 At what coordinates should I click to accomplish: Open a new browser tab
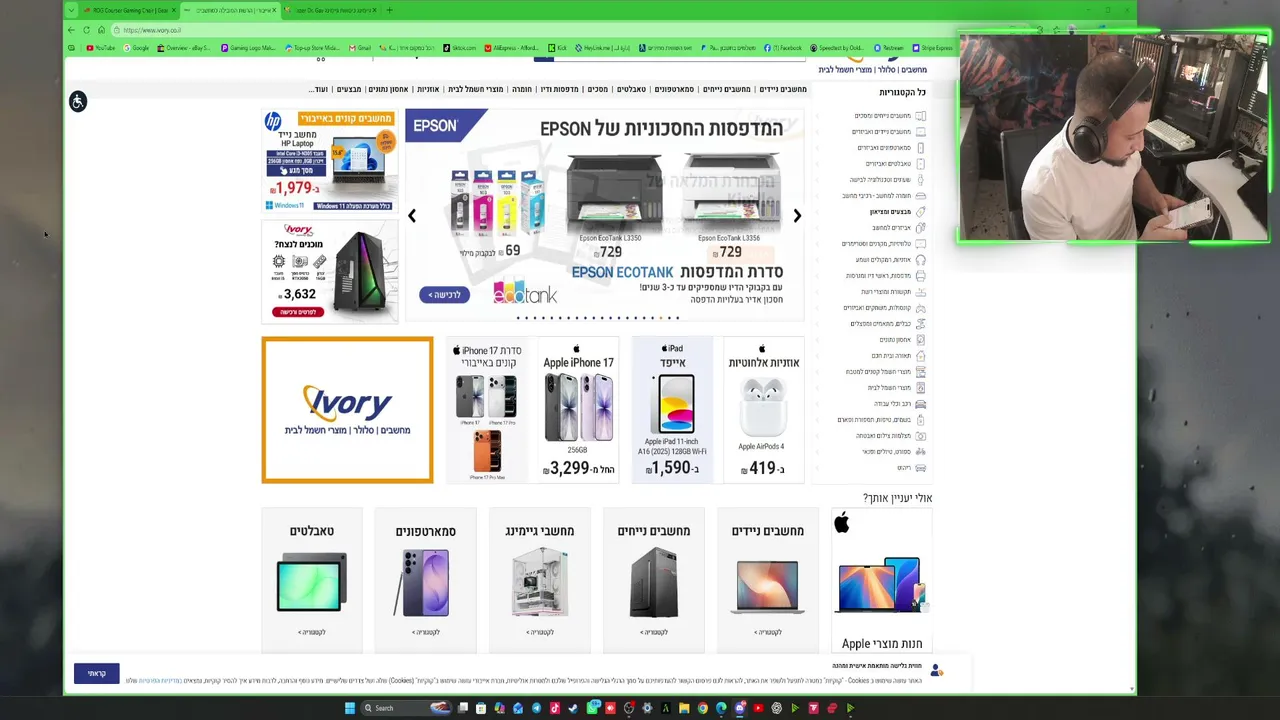pos(389,10)
